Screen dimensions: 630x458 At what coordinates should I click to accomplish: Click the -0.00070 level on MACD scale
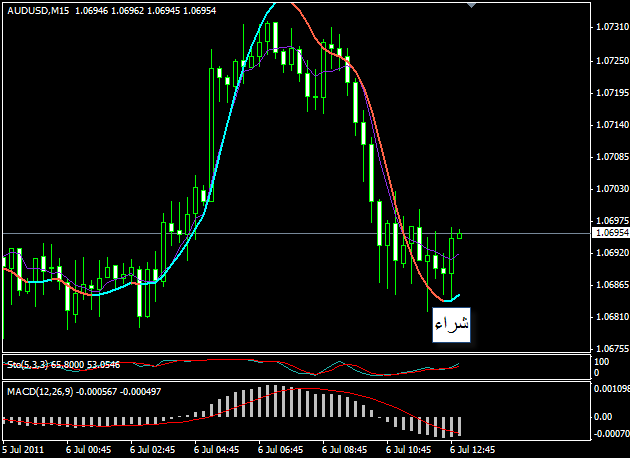(608, 435)
